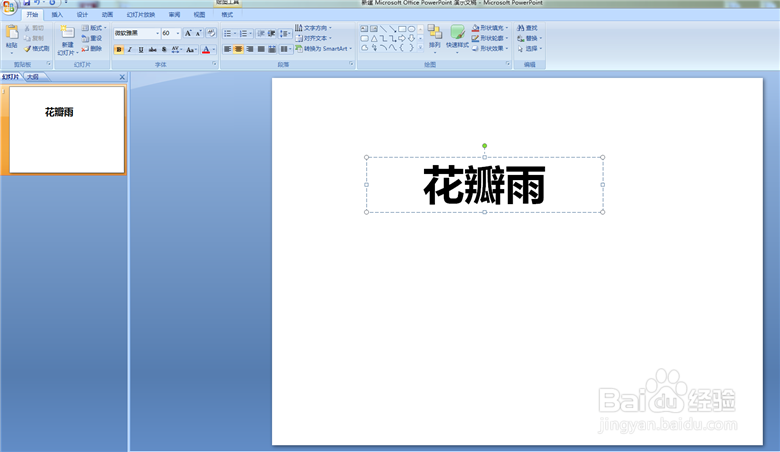Click the Line Spacing icon
Viewport: 780px width, 452px height.
pyautogui.click(x=285, y=33)
